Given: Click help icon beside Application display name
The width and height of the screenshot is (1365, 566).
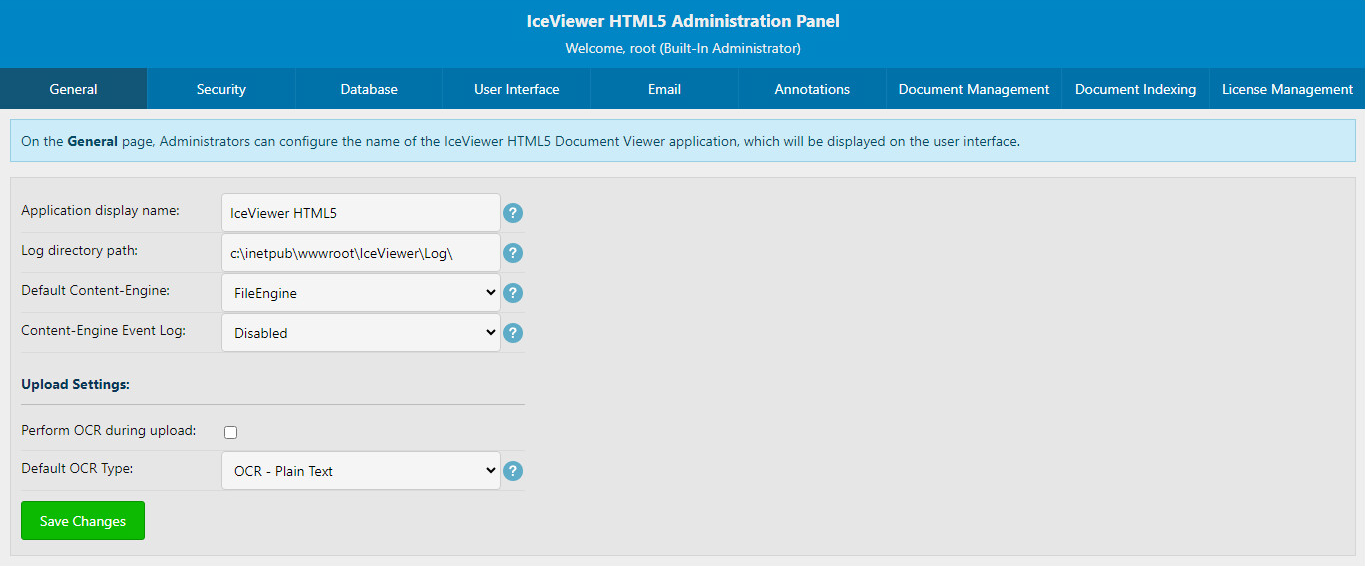Looking at the screenshot, I should point(513,213).
